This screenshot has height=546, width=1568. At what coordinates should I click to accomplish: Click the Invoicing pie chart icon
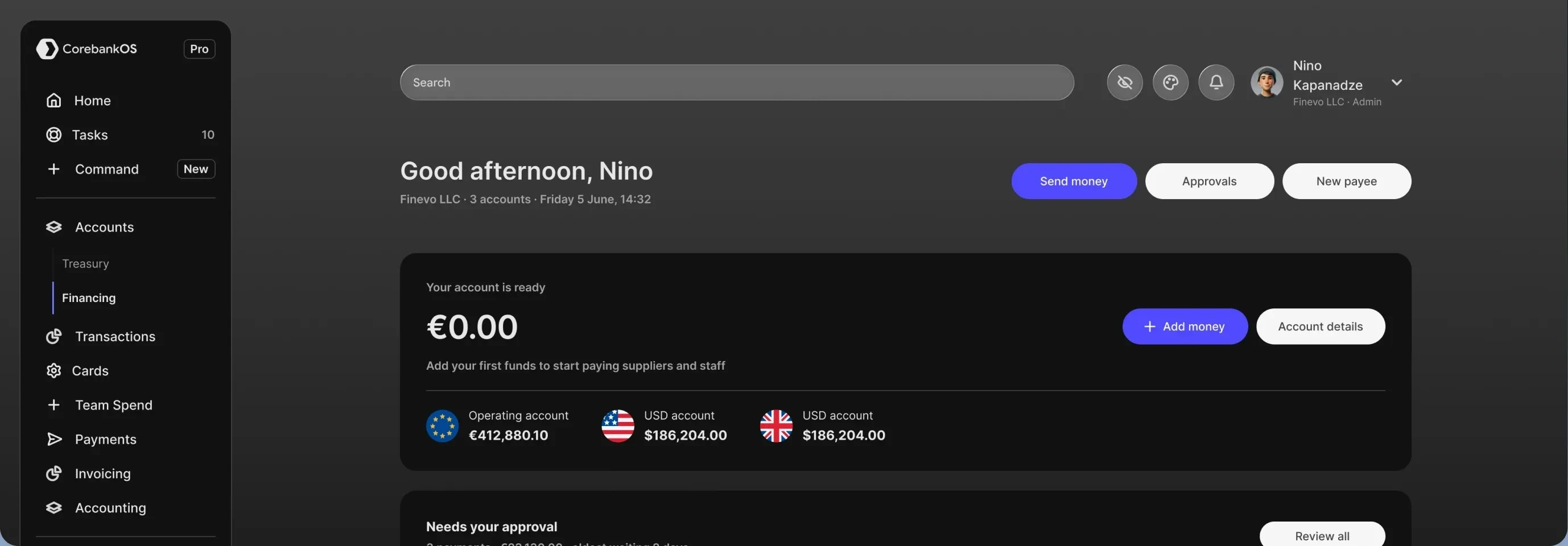tap(53, 473)
